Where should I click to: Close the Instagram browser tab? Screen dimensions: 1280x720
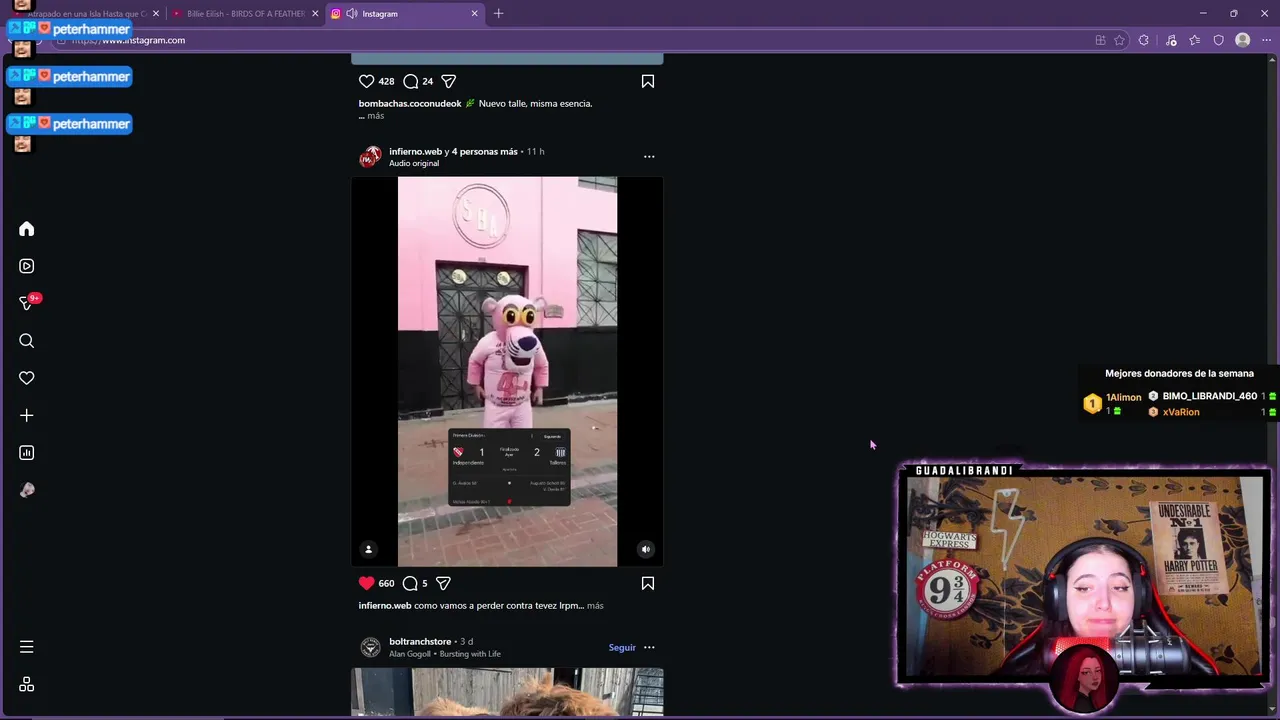pyautogui.click(x=474, y=14)
